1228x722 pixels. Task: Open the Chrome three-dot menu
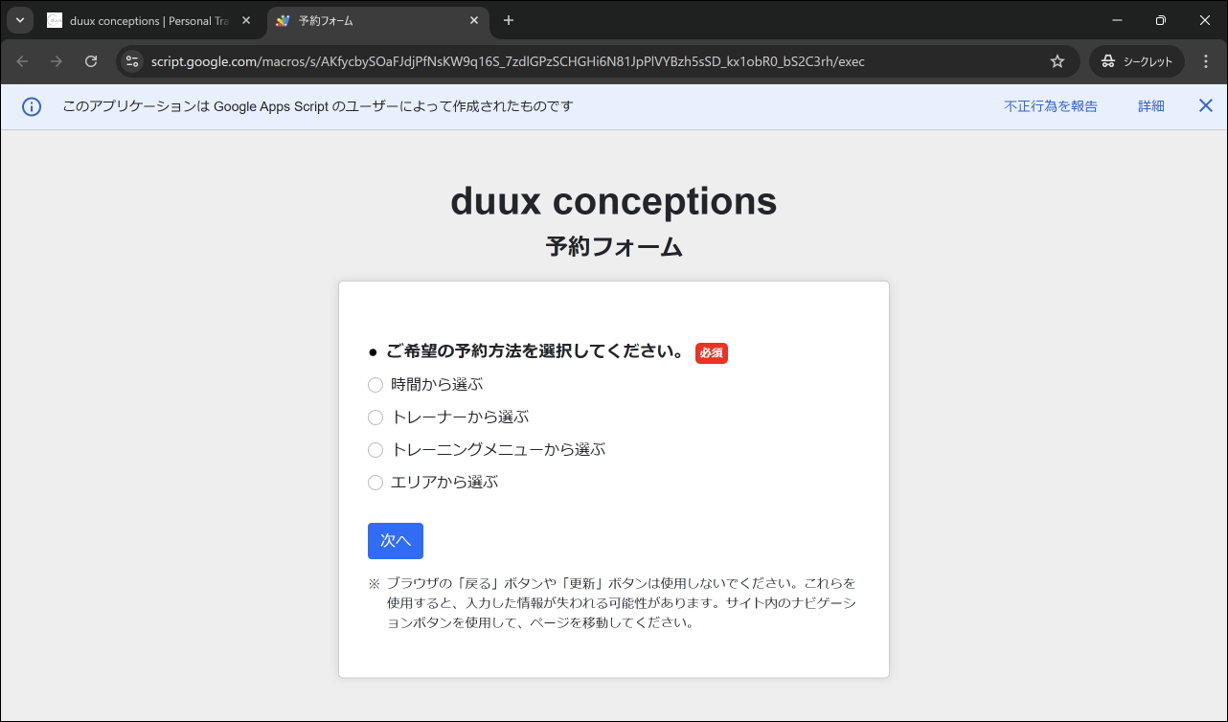tap(1206, 62)
